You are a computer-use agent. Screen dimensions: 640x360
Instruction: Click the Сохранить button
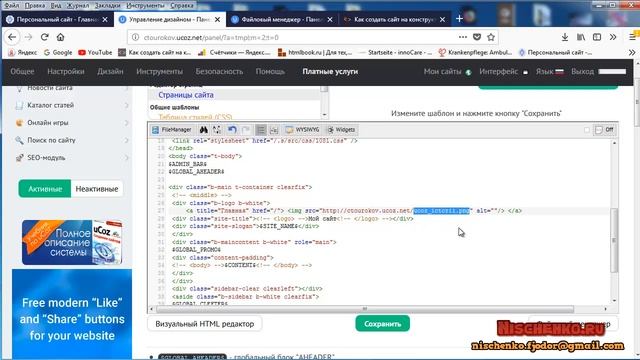click(382, 324)
